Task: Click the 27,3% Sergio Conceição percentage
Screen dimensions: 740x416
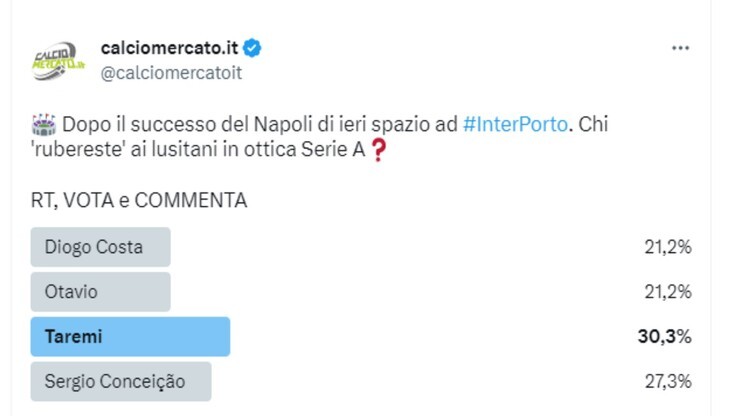Action: click(668, 381)
